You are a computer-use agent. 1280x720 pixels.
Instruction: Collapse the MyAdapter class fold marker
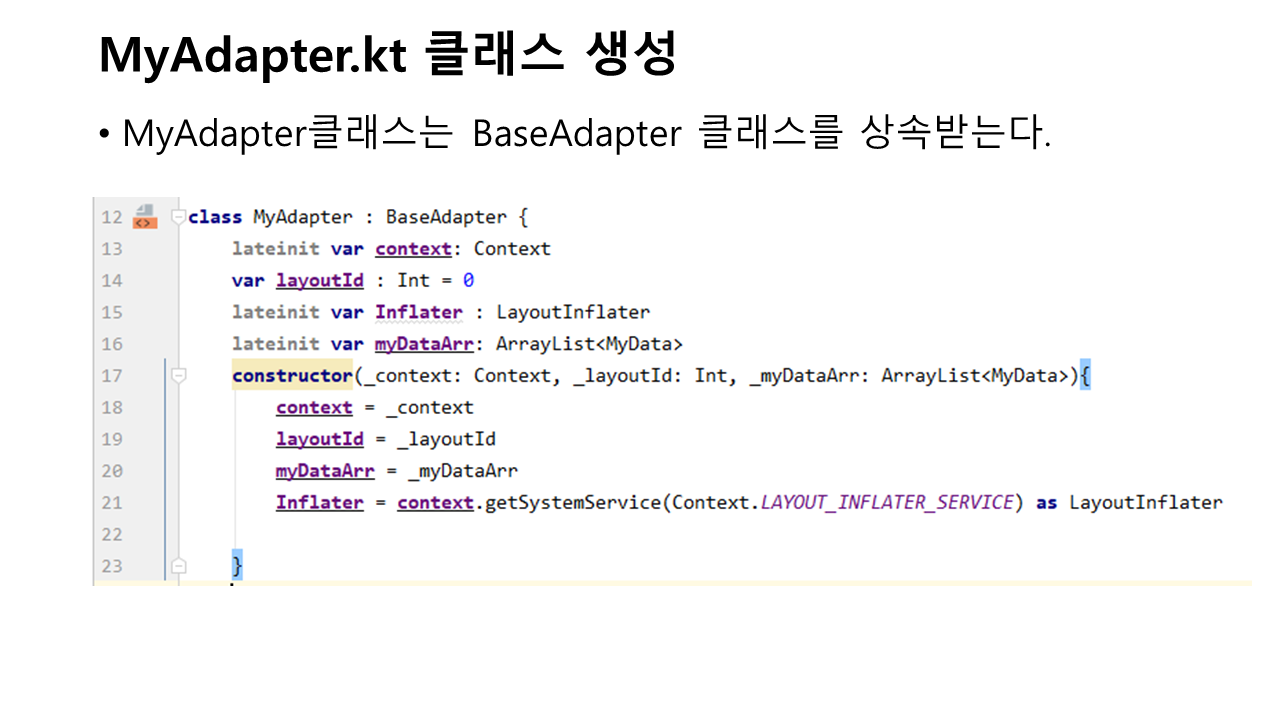click(x=178, y=216)
